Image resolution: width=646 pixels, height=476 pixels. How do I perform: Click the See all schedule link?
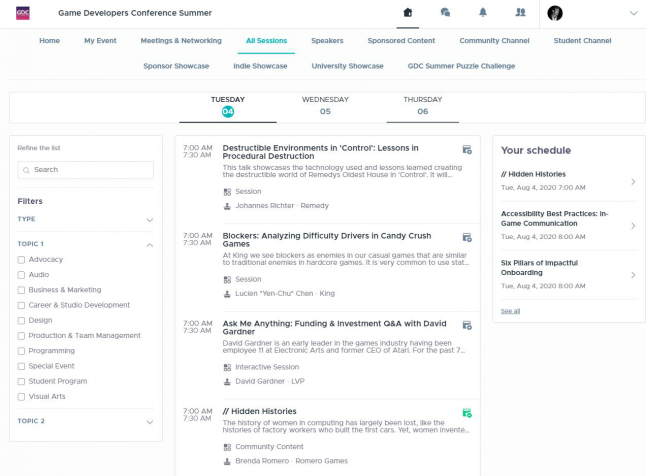point(510,311)
